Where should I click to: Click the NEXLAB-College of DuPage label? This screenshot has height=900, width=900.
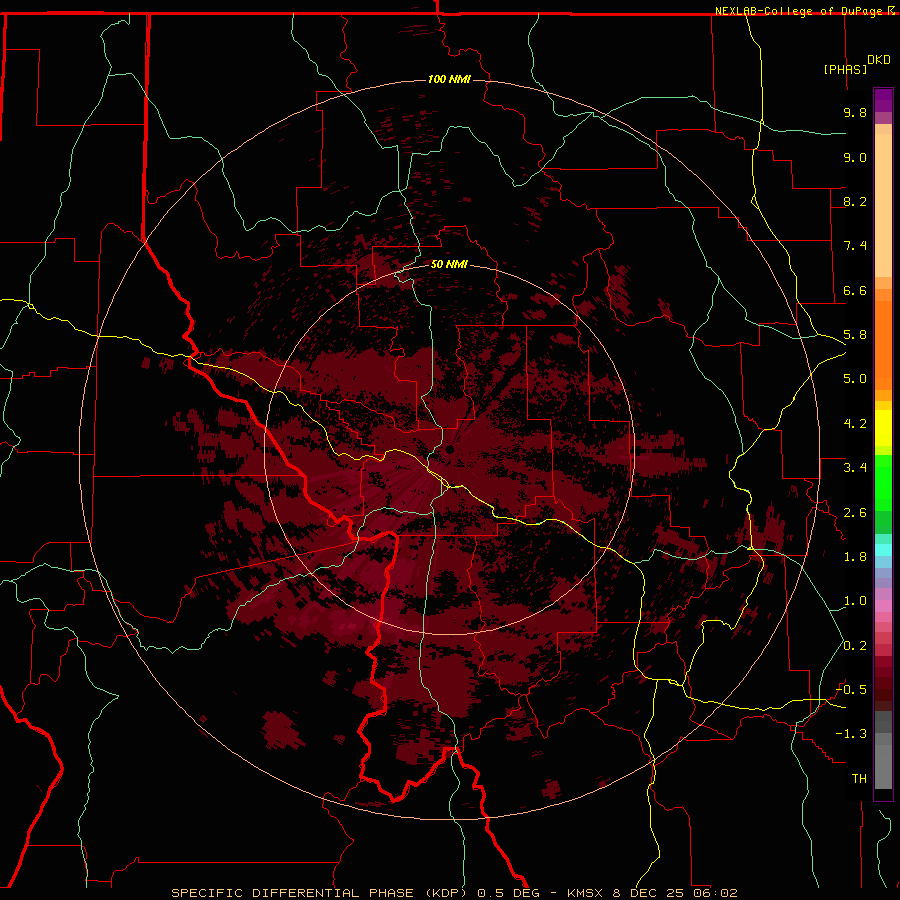pyautogui.click(x=798, y=11)
